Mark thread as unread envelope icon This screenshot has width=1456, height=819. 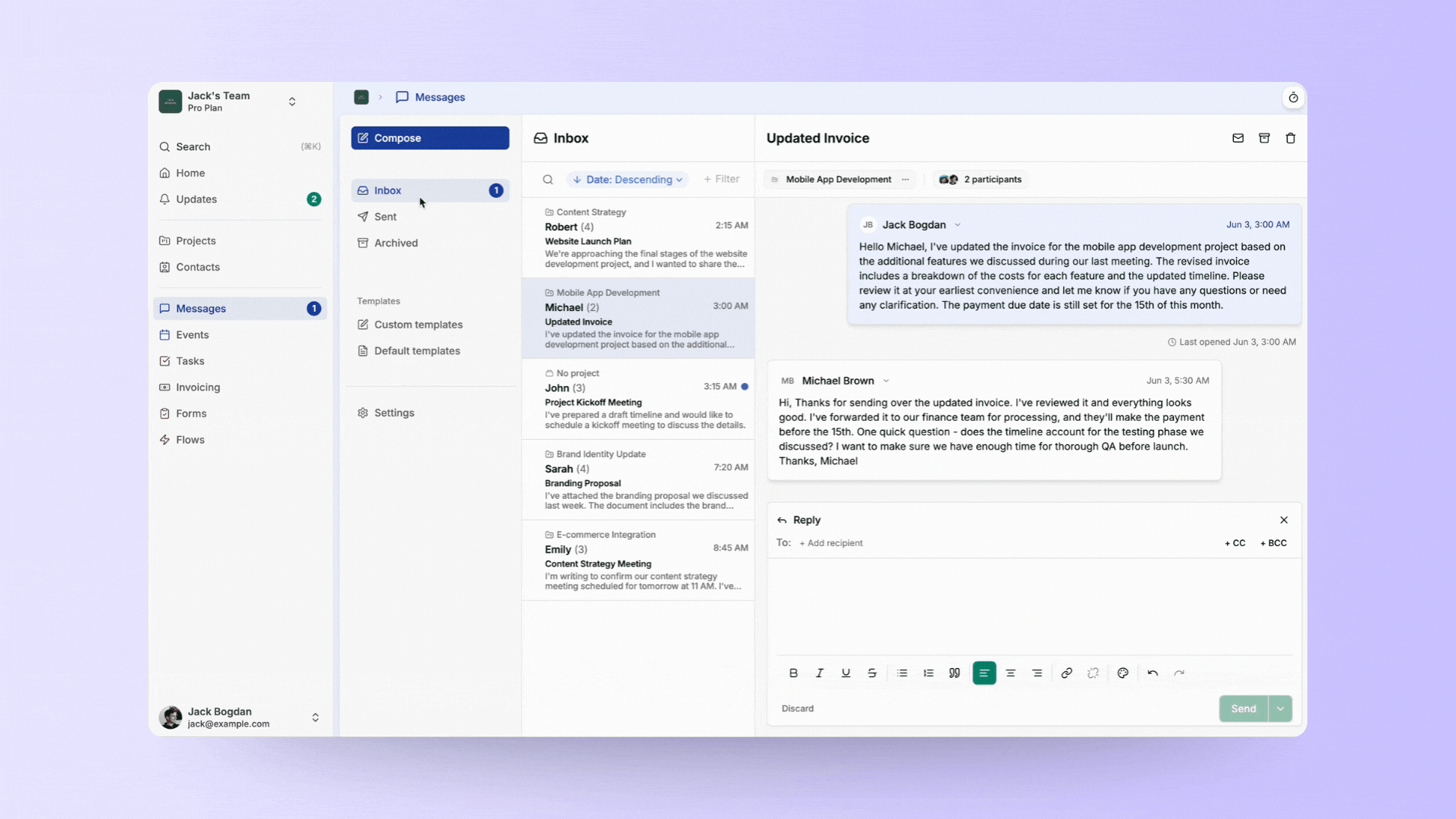[1238, 138]
